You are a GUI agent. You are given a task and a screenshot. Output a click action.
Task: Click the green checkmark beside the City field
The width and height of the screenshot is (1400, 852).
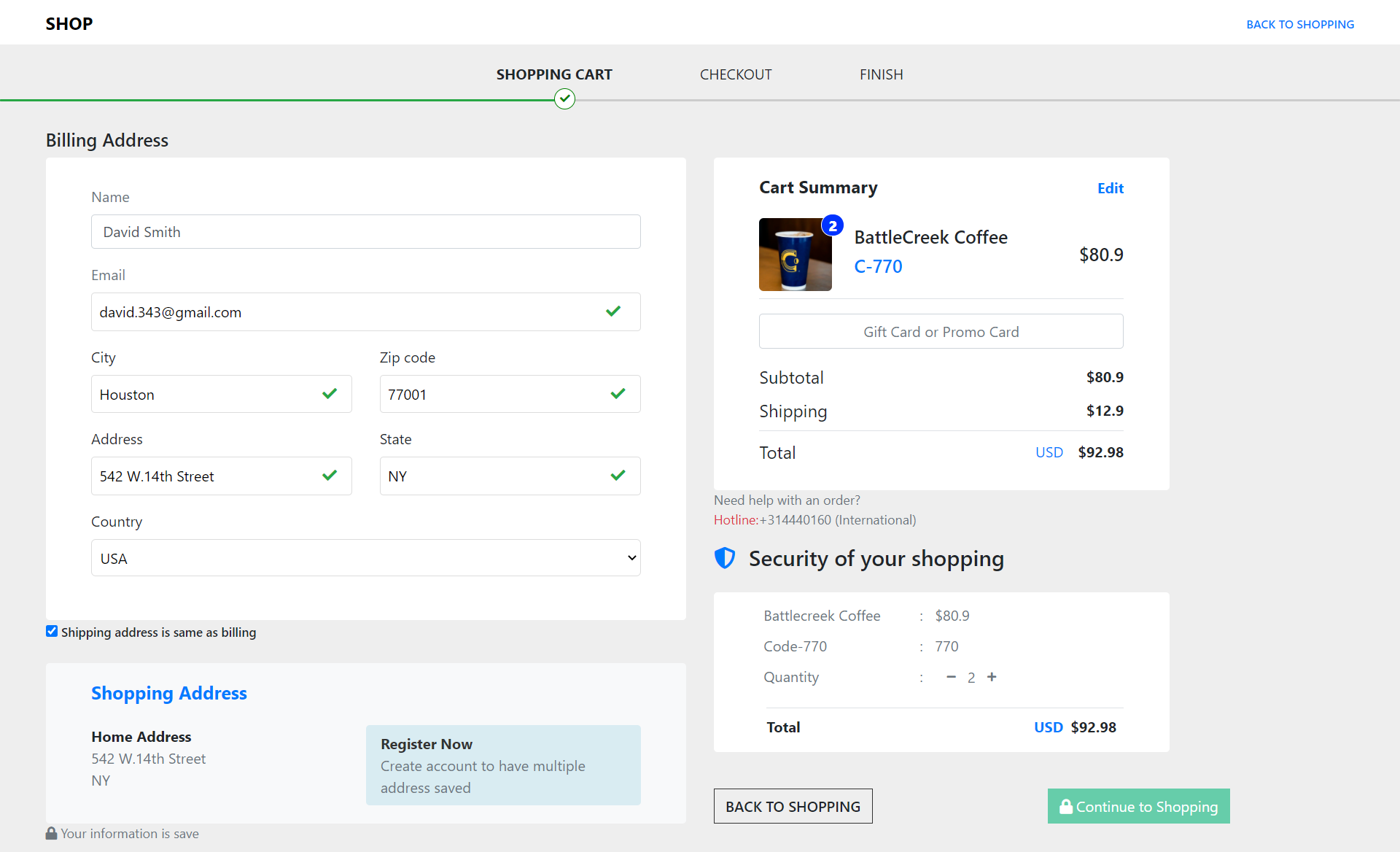click(330, 393)
